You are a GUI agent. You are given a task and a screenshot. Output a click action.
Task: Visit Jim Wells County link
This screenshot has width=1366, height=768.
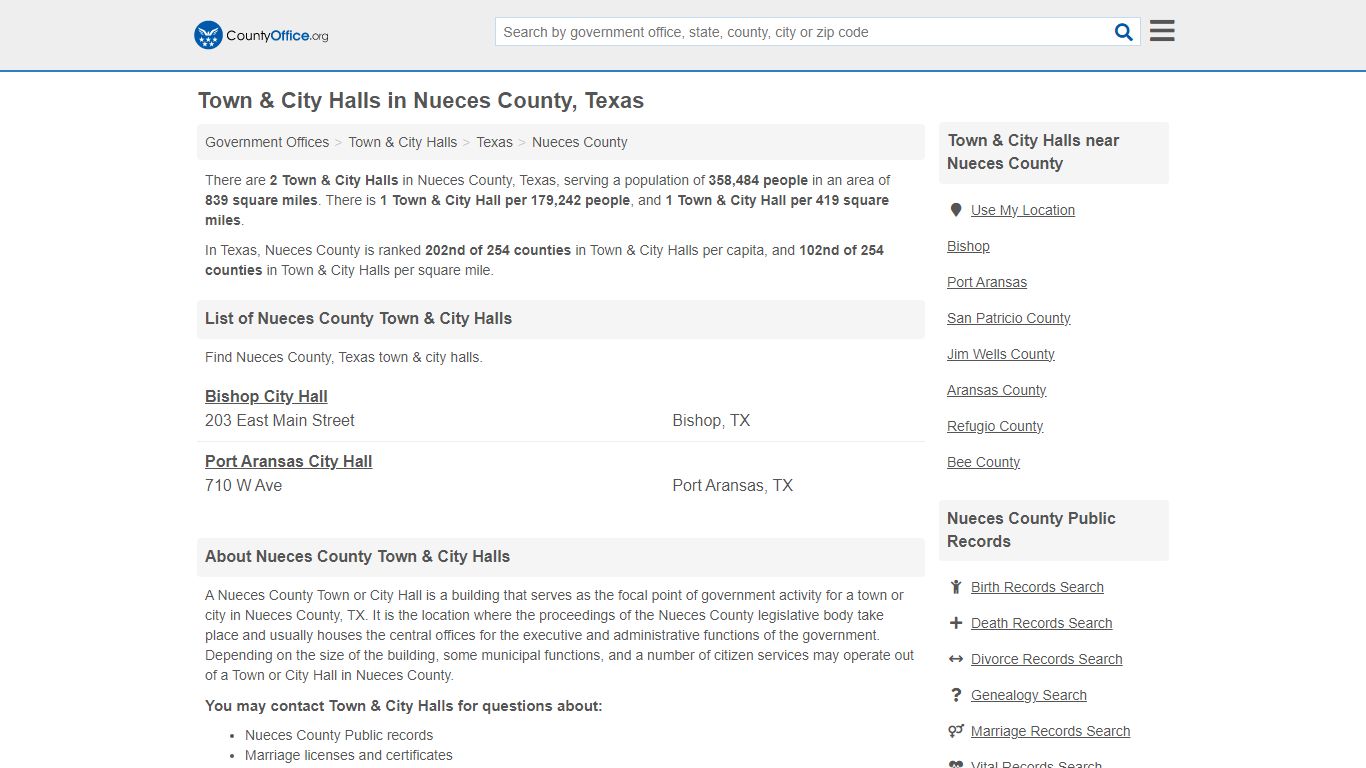[x=1000, y=354]
